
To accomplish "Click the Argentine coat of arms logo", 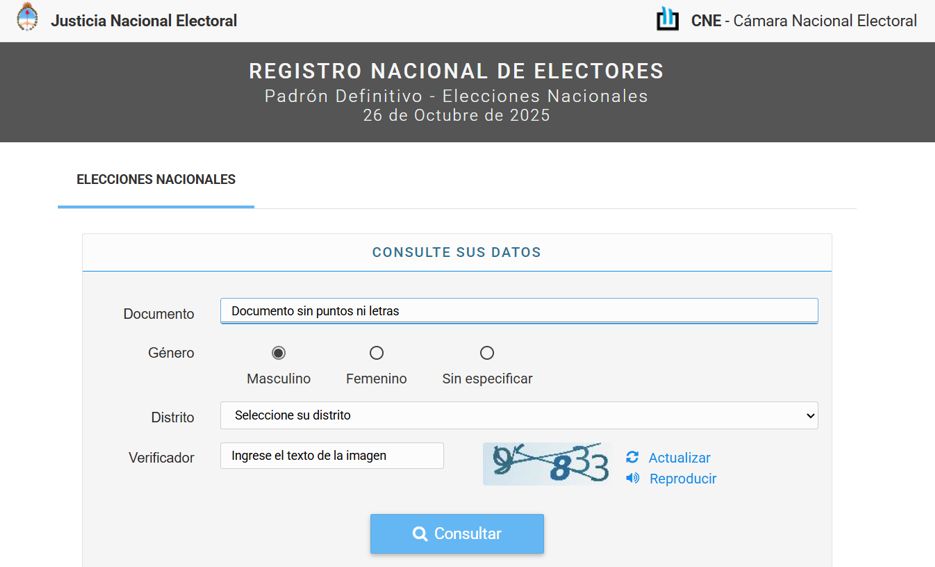I will click(x=27, y=17).
